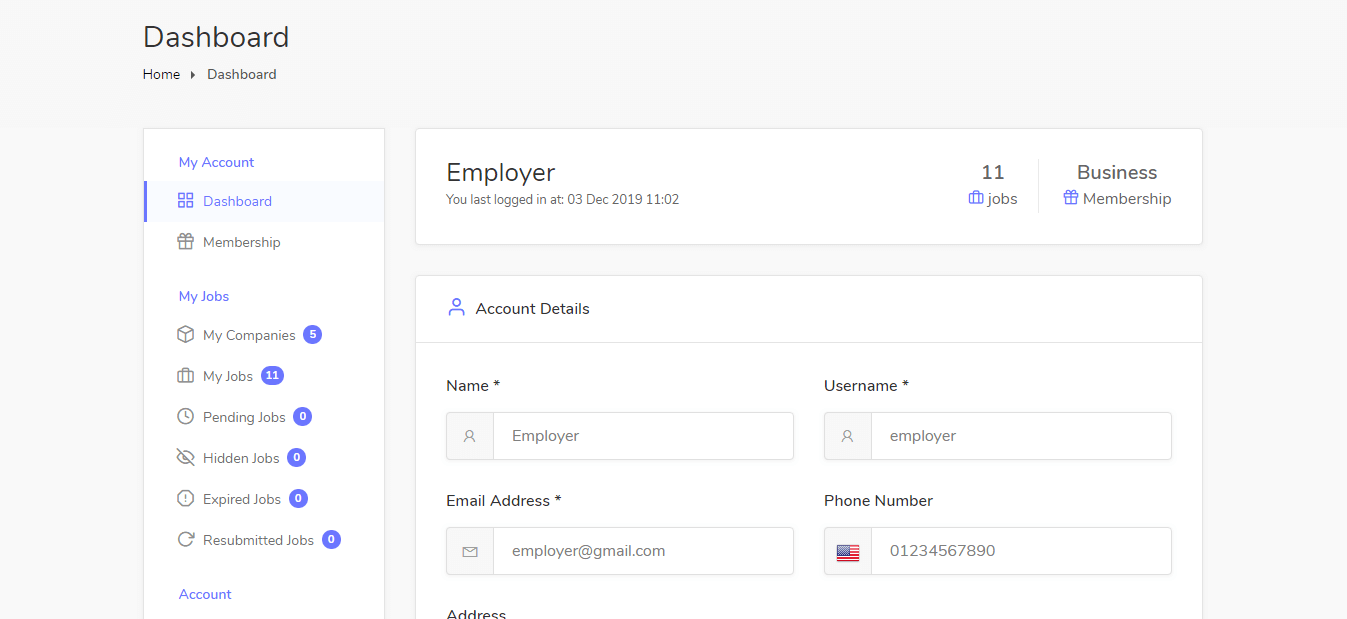Click the Phone Number input field
Screen dimensions: 1347x619
coord(1020,551)
